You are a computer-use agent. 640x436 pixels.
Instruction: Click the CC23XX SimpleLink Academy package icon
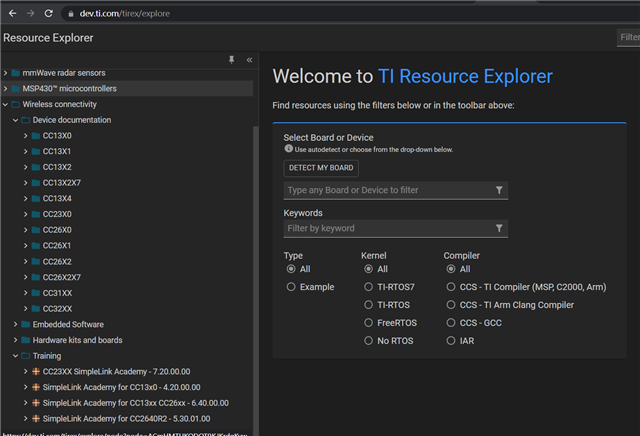pos(36,371)
